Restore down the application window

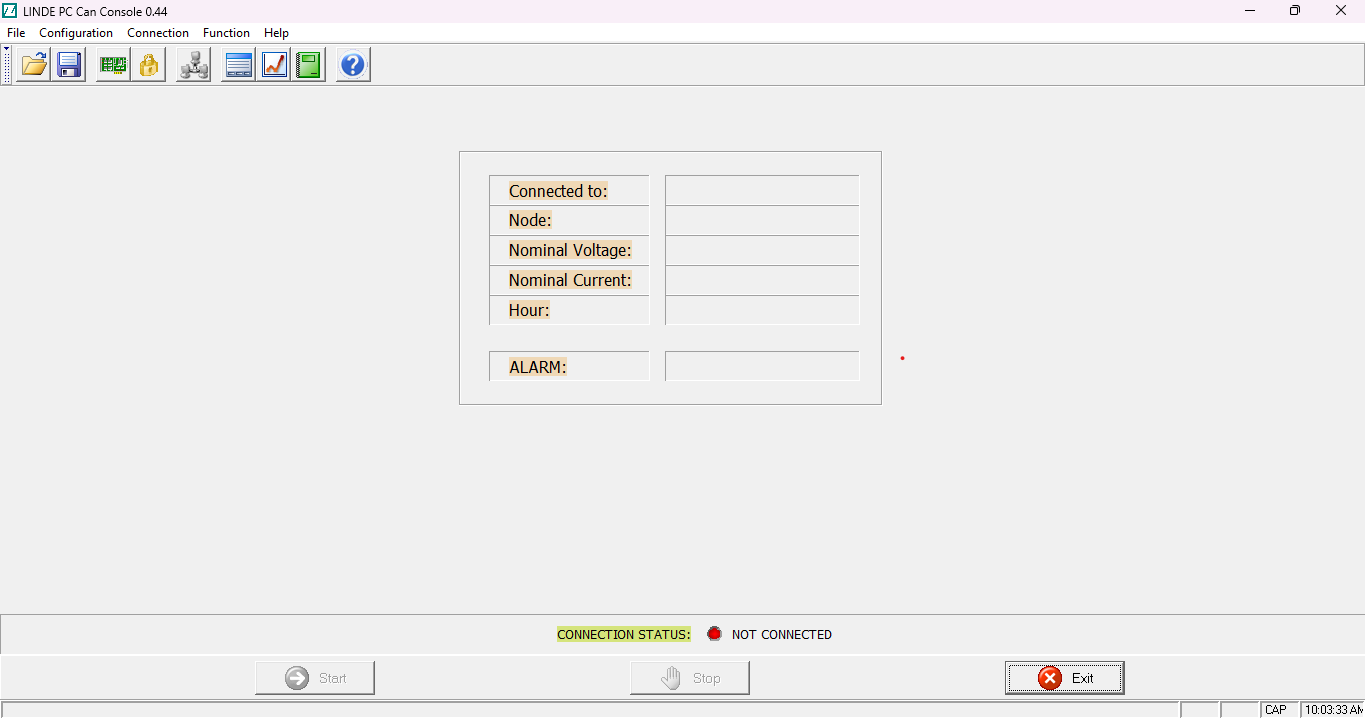[1295, 11]
